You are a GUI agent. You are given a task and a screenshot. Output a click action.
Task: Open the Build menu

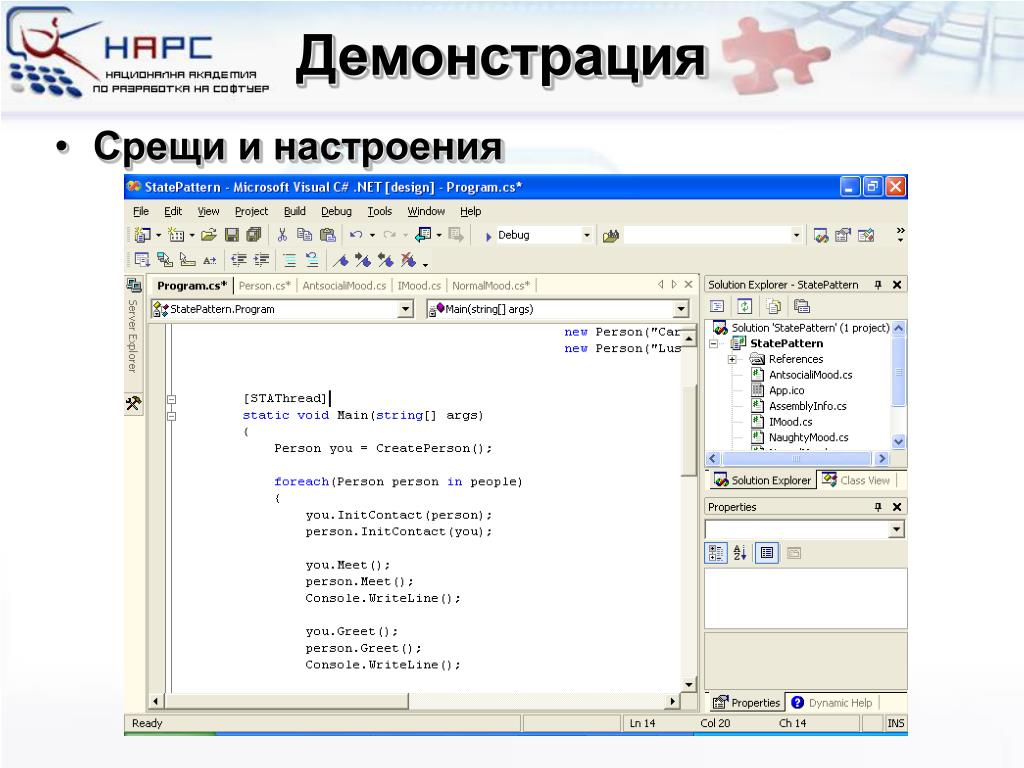pyautogui.click(x=295, y=211)
